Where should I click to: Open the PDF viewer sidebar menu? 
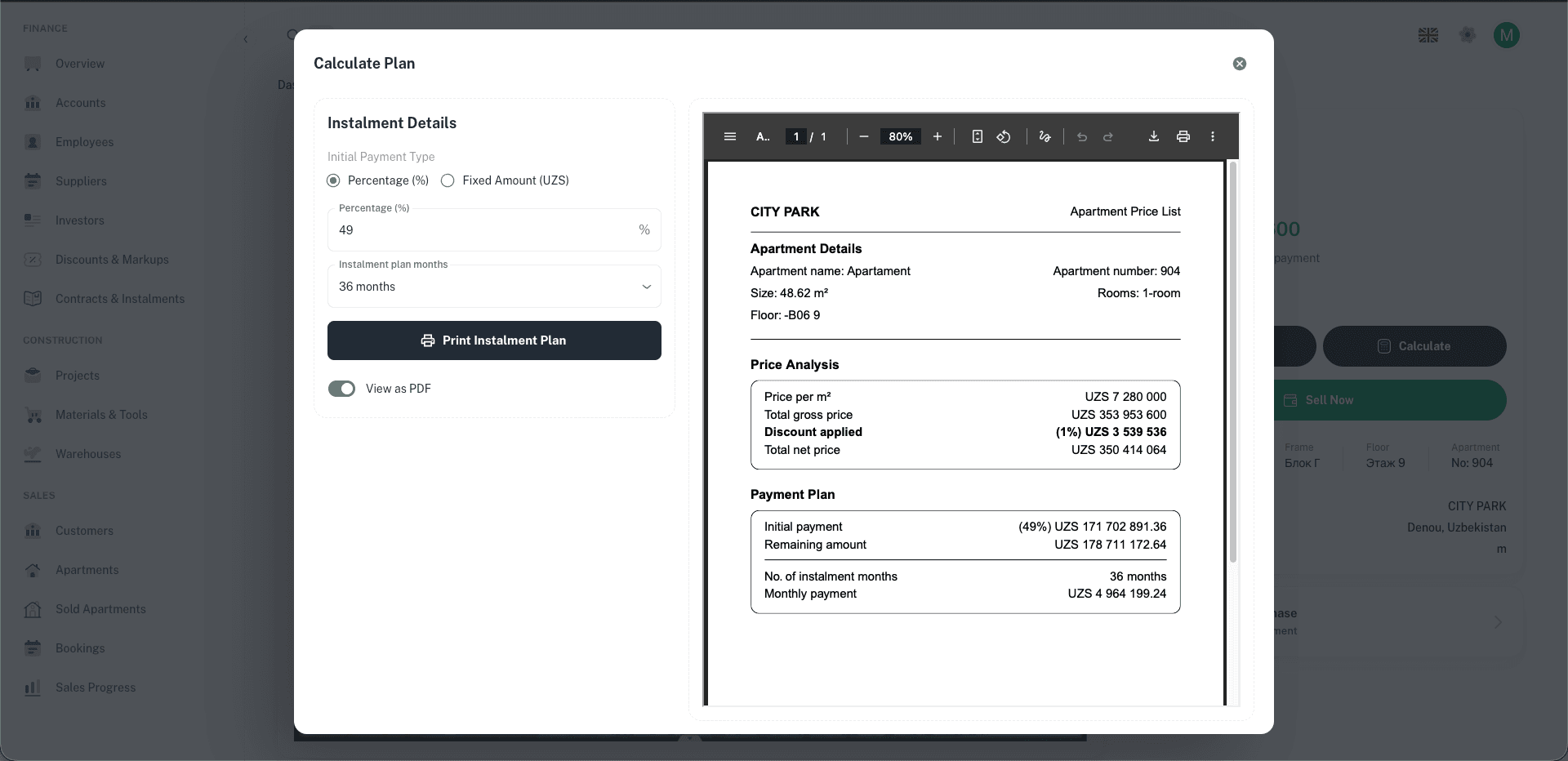point(730,136)
